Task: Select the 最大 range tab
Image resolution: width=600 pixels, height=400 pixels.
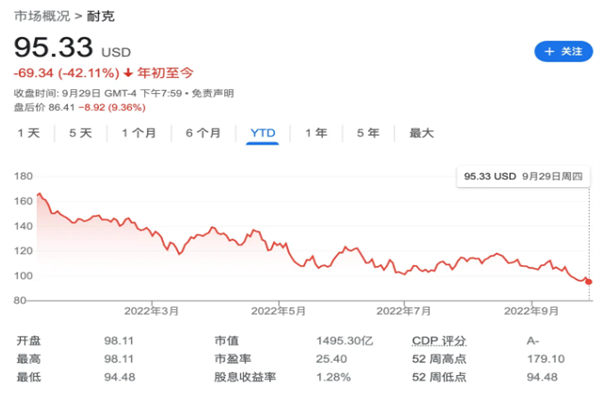Action: [x=421, y=133]
